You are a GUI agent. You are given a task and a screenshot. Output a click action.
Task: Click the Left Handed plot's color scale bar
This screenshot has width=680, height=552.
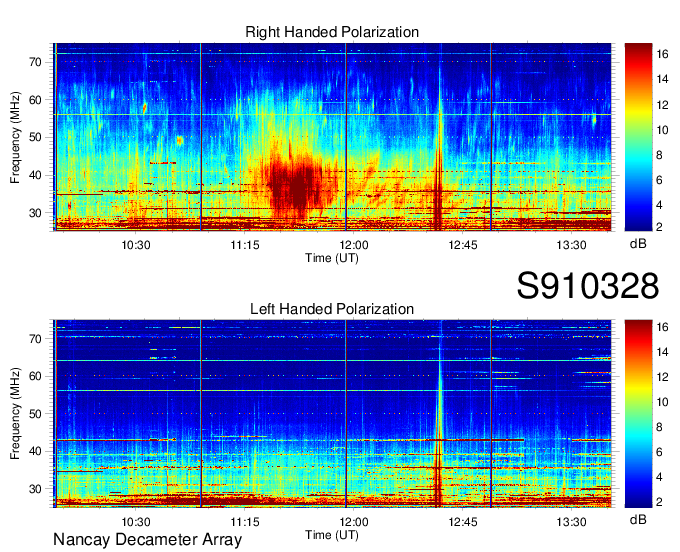(638, 414)
